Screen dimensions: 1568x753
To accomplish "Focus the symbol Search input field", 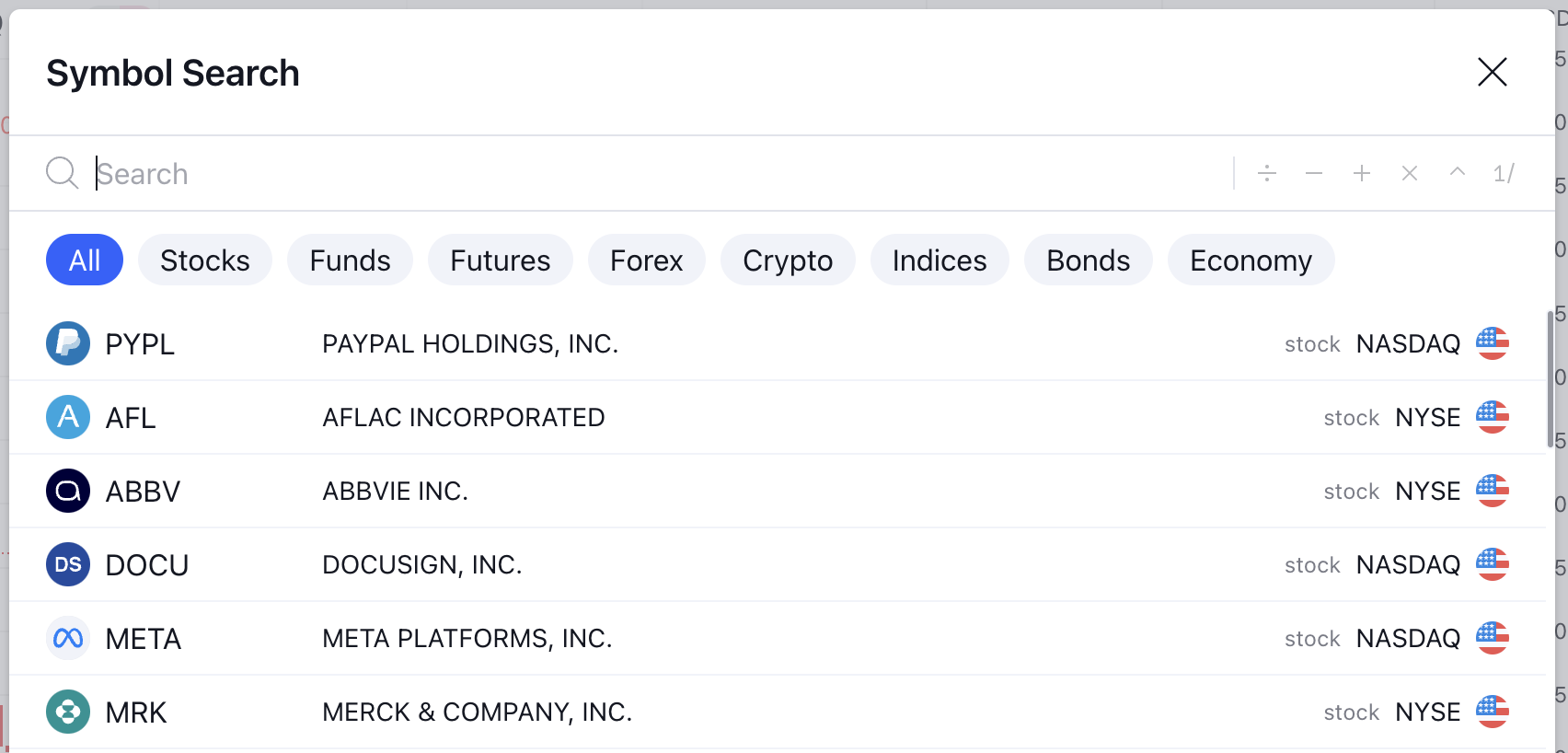I will tap(644, 173).
